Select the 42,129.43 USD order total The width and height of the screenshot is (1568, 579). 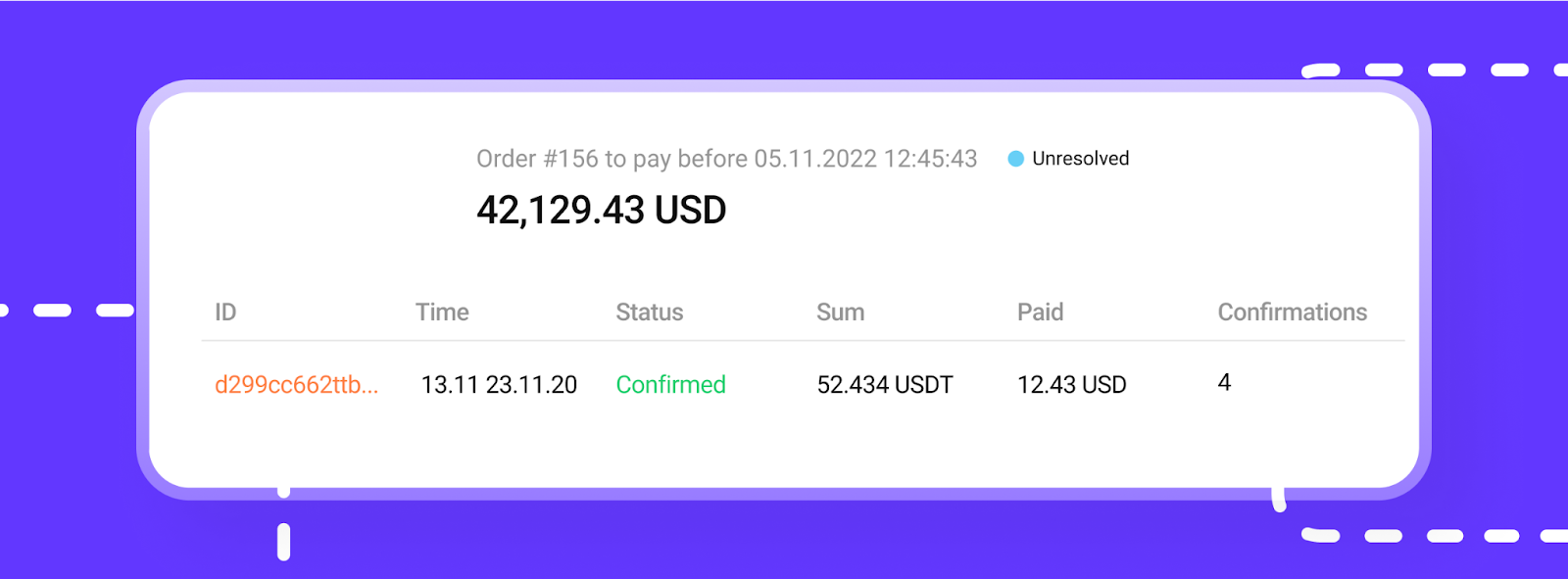pos(601,211)
